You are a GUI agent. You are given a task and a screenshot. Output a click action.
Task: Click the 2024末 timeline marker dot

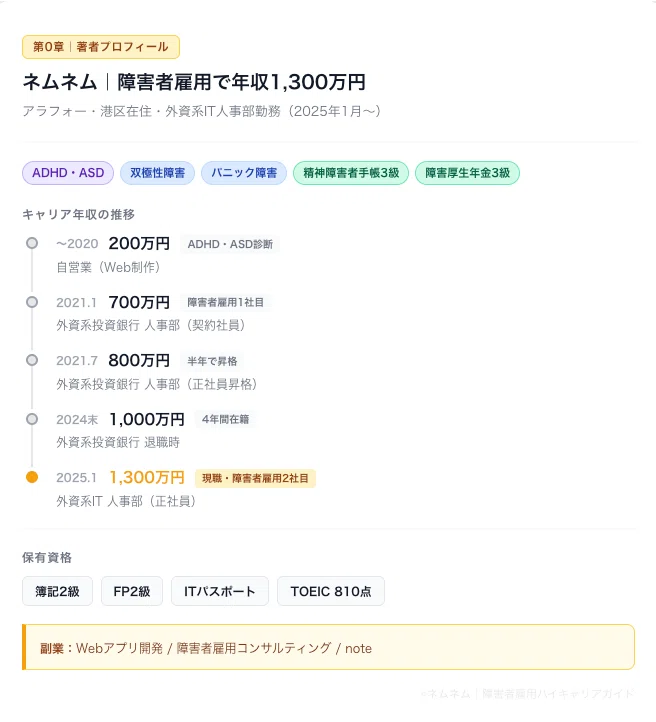click(x=32, y=419)
